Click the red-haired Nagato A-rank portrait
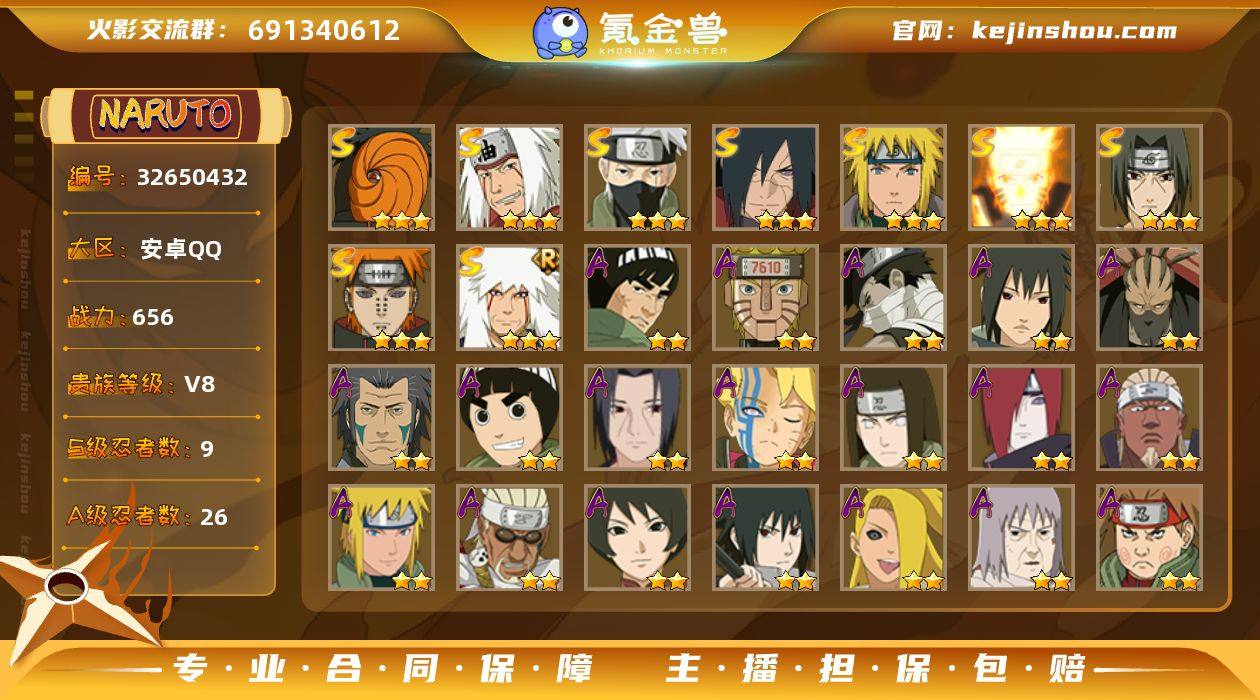 (1021, 418)
